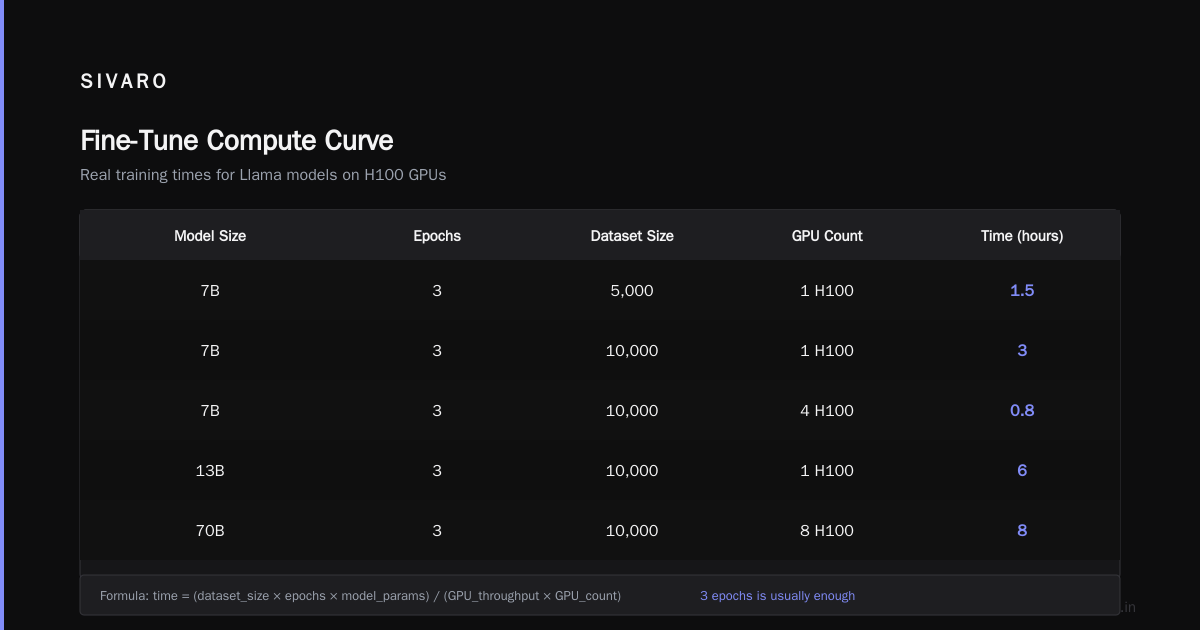Click the "8 H100" GPU count cell
This screenshot has width=1200, height=630.
click(827, 531)
